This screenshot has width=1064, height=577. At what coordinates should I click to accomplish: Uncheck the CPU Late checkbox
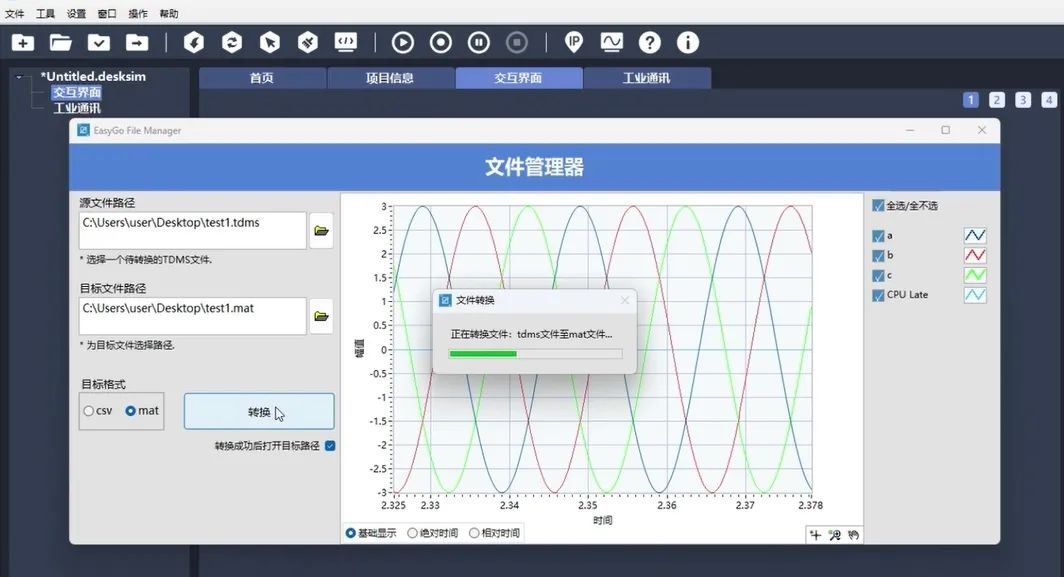point(878,295)
